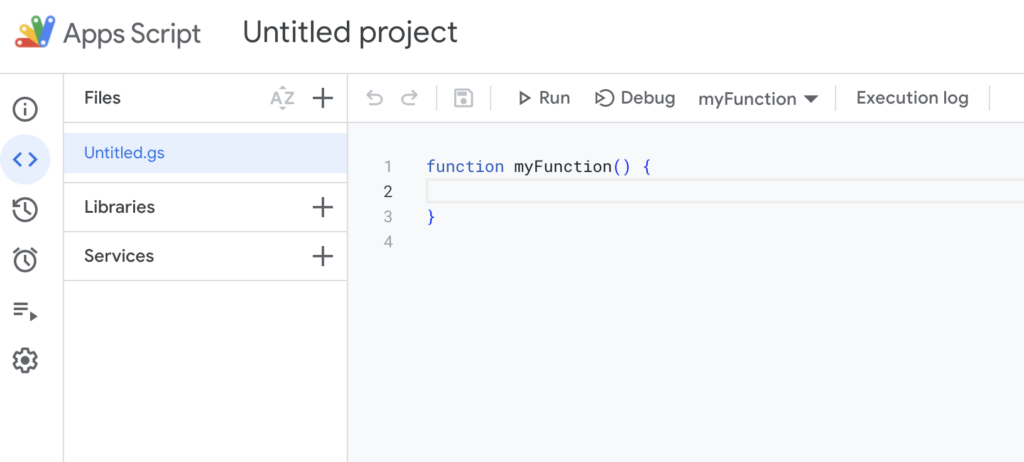Save project with floppy disk icon
Image resolution: width=1024 pixels, height=462 pixels.
click(x=464, y=98)
